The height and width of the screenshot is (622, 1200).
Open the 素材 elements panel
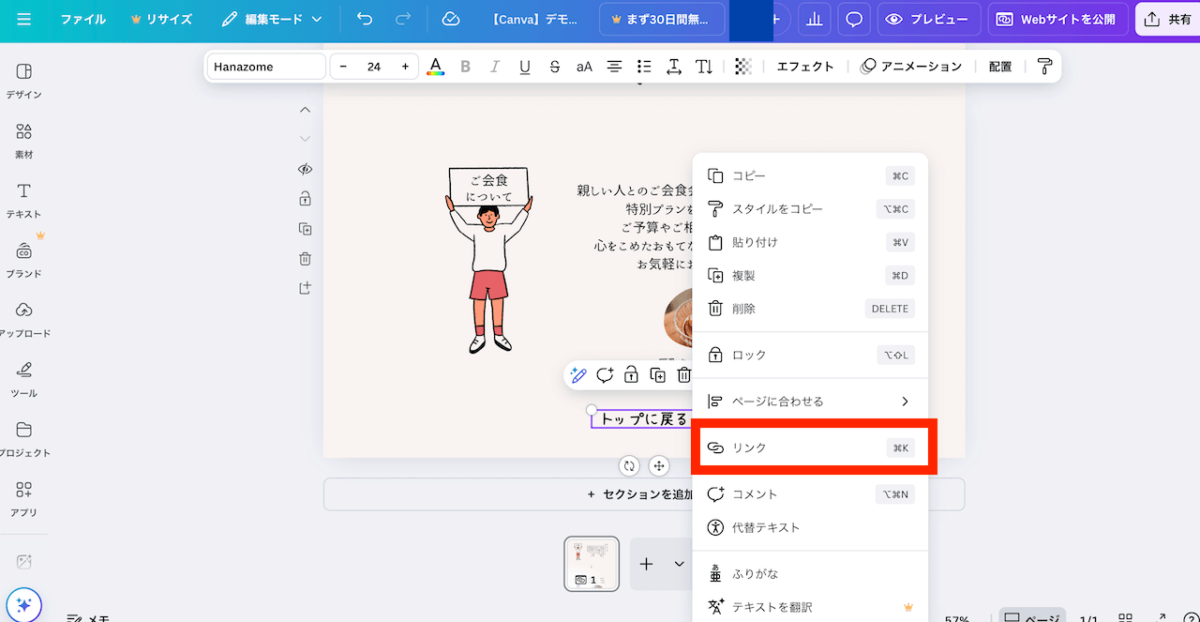[24, 141]
